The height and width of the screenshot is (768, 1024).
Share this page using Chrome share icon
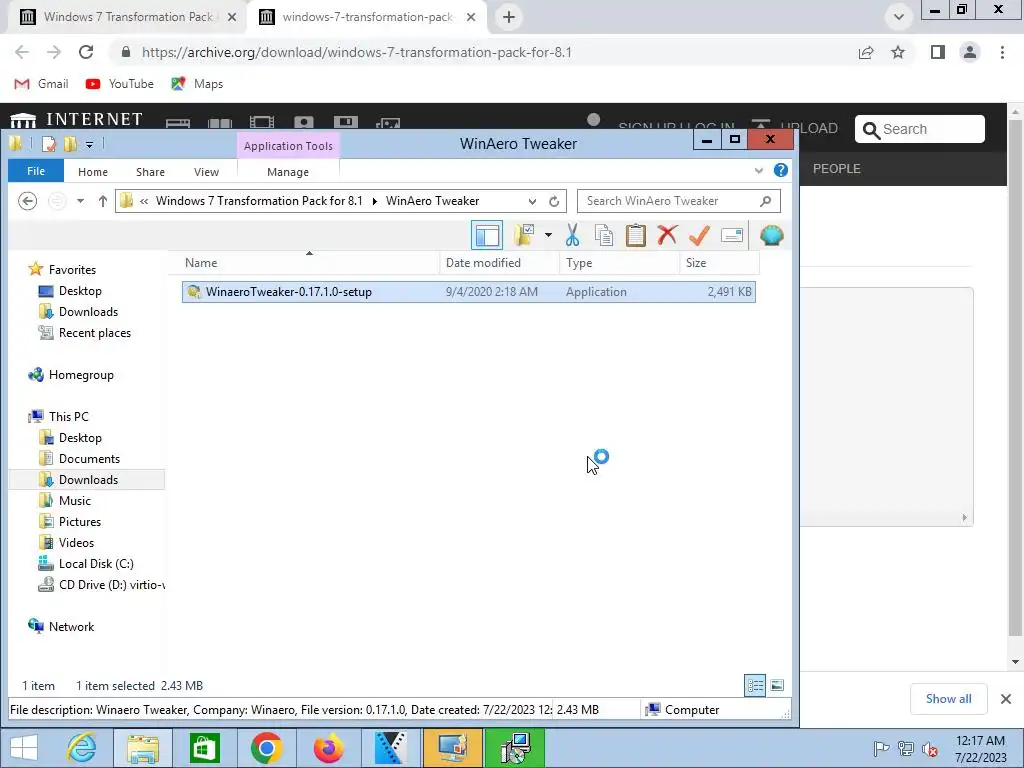click(x=866, y=52)
